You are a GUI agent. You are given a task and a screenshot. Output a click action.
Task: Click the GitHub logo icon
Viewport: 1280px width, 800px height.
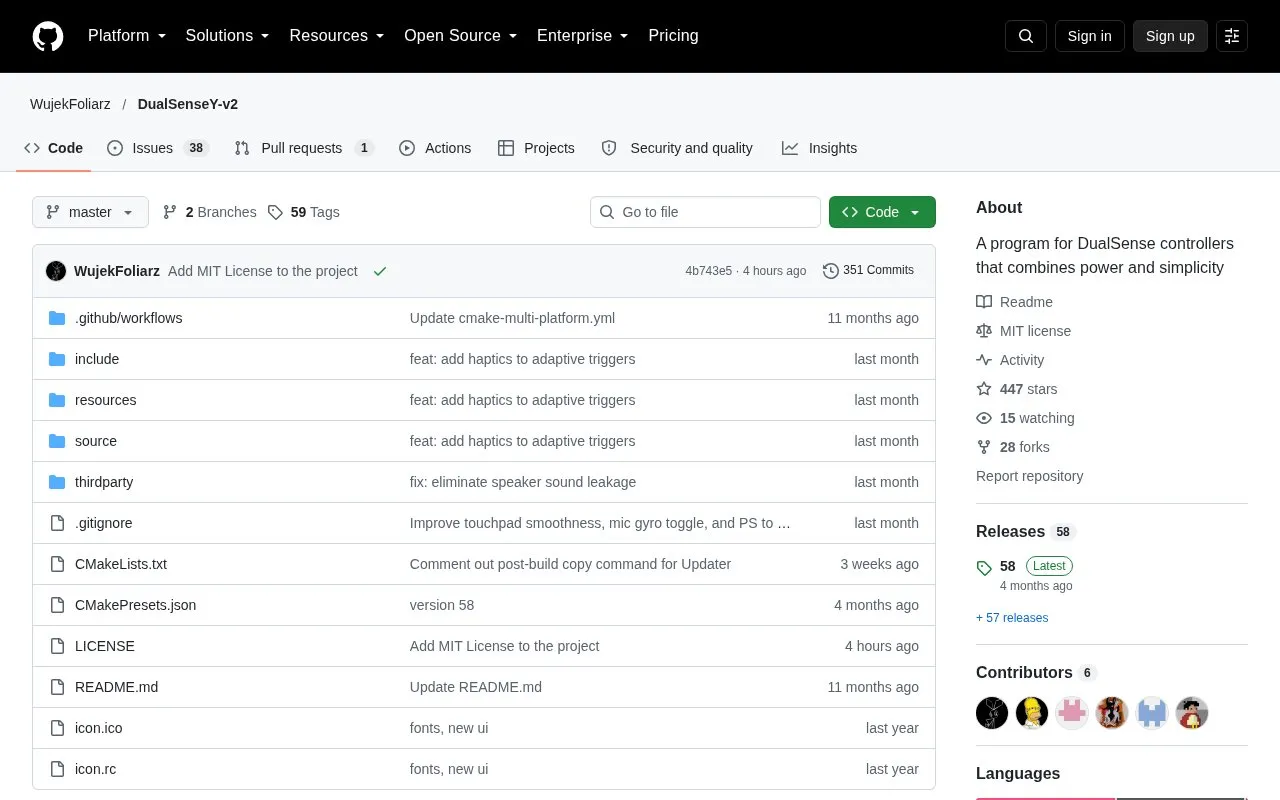click(48, 36)
